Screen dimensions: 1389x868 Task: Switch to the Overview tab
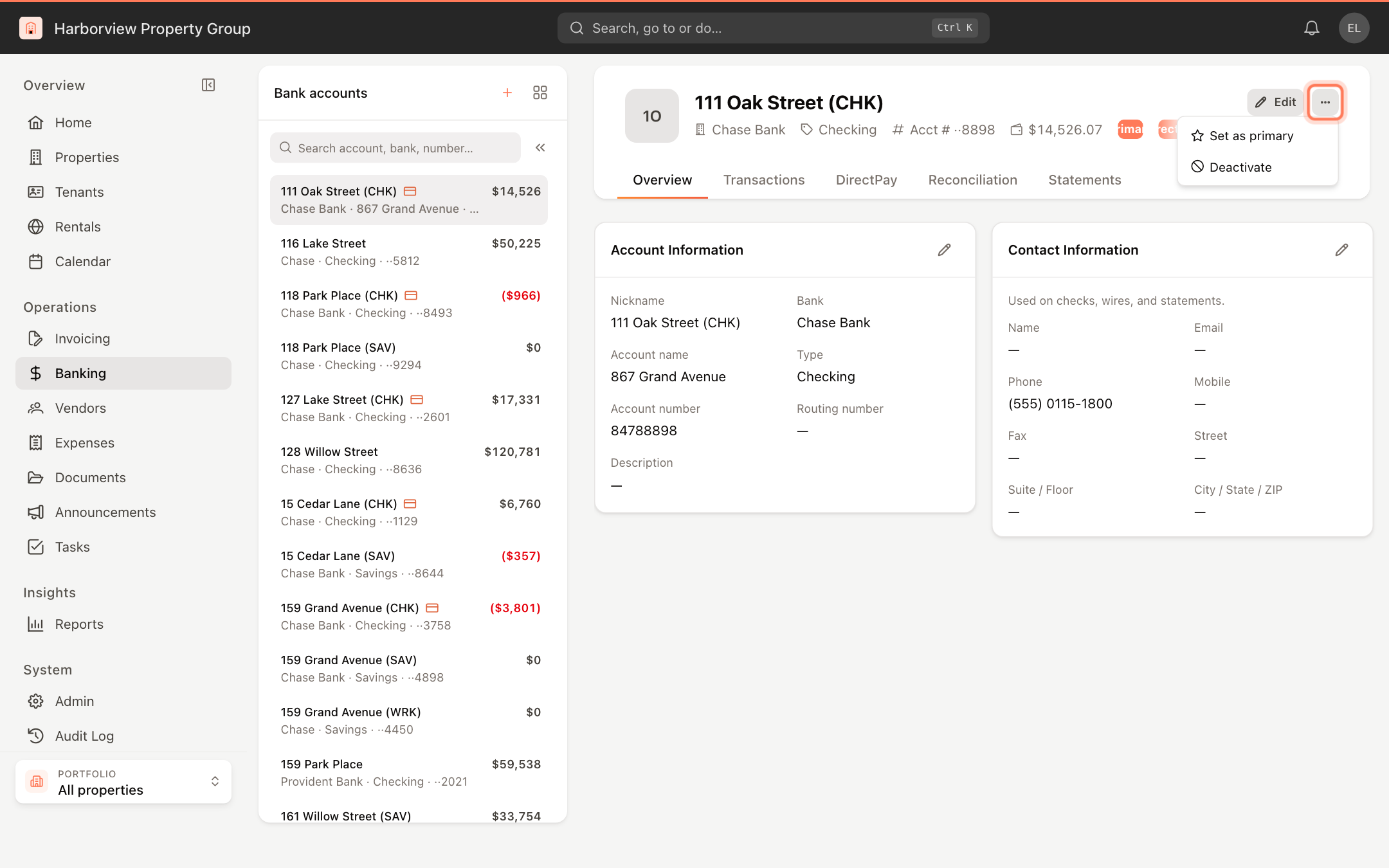pos(662,181)
